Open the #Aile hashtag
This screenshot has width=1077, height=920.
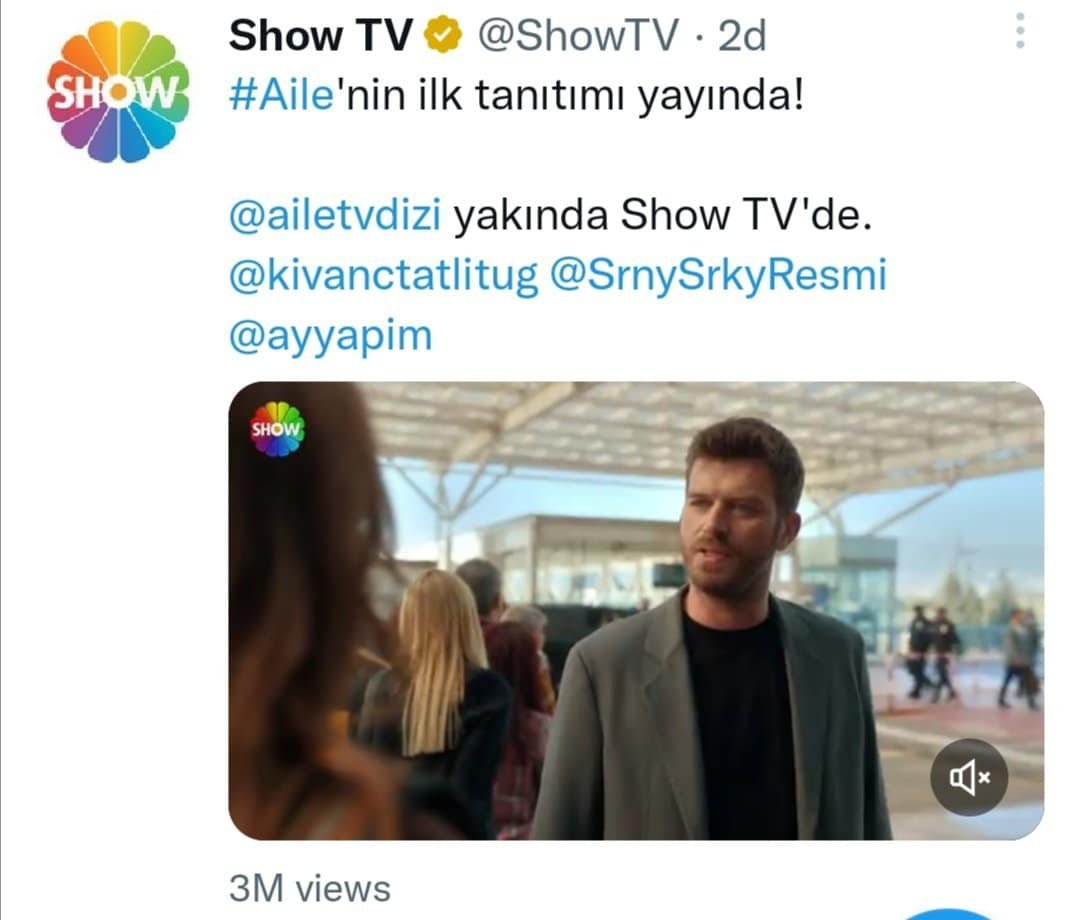(x=282, y=95)
